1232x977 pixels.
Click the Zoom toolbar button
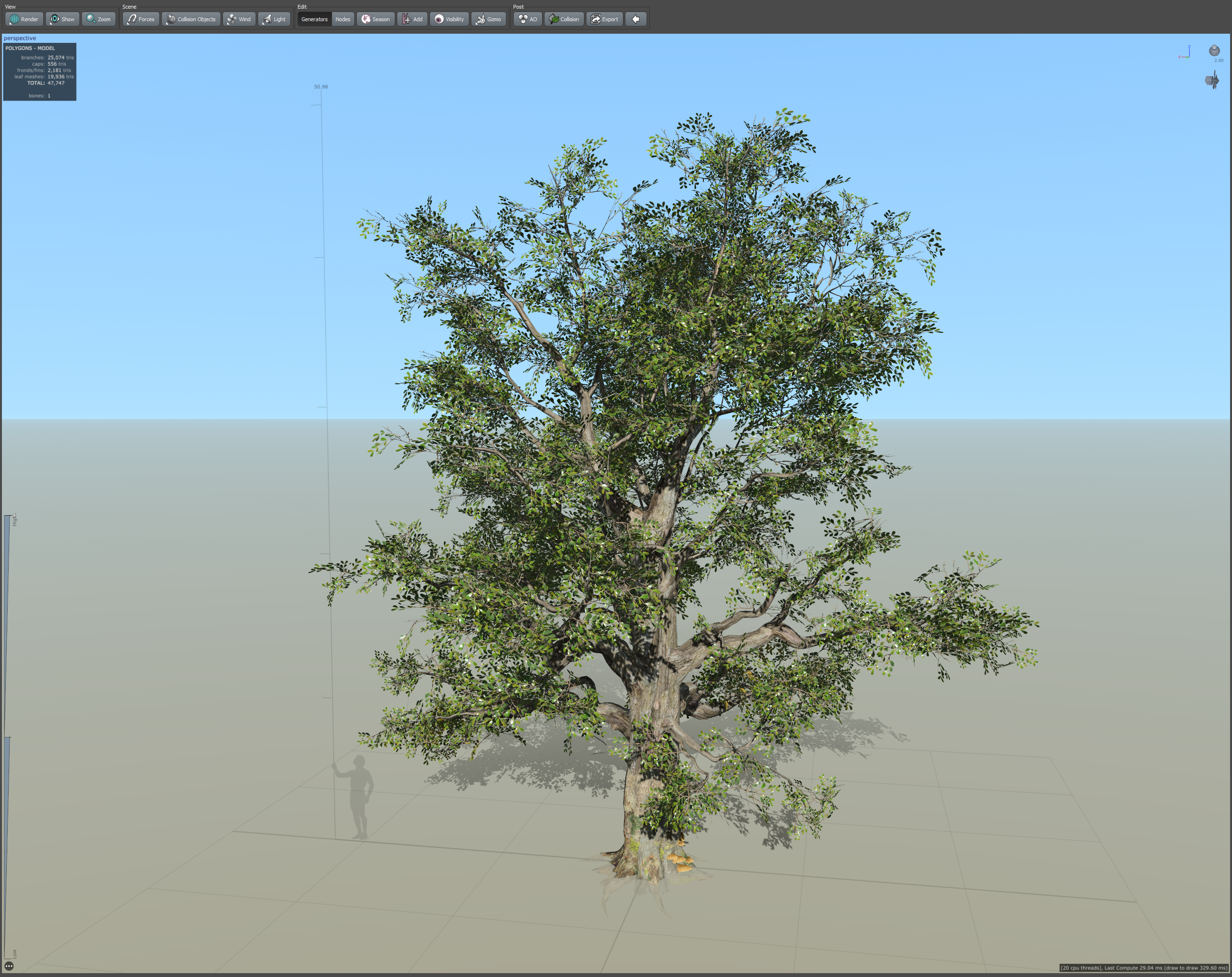point(98,19)
